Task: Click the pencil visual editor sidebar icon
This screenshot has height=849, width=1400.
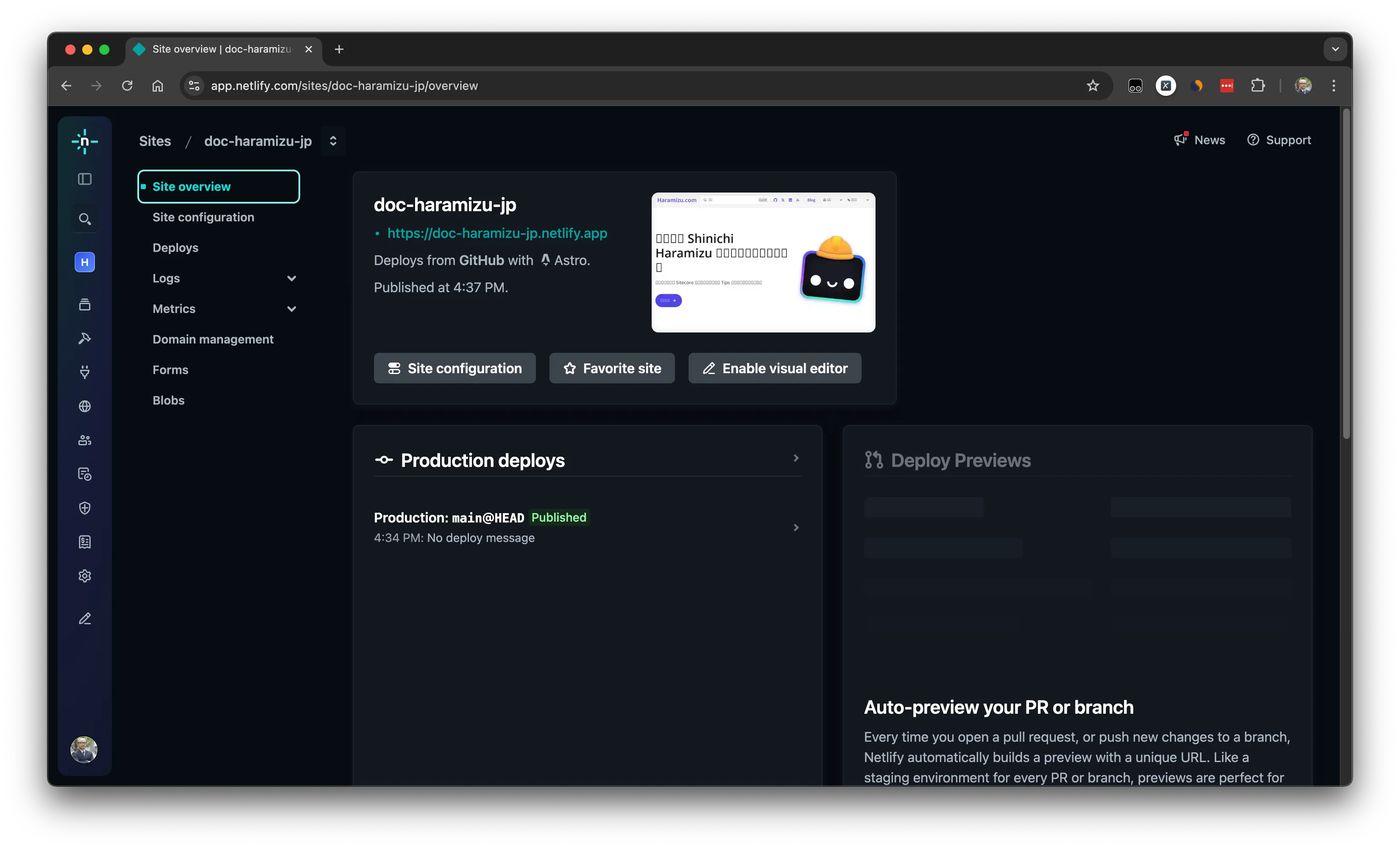Action: coord(85,618)
